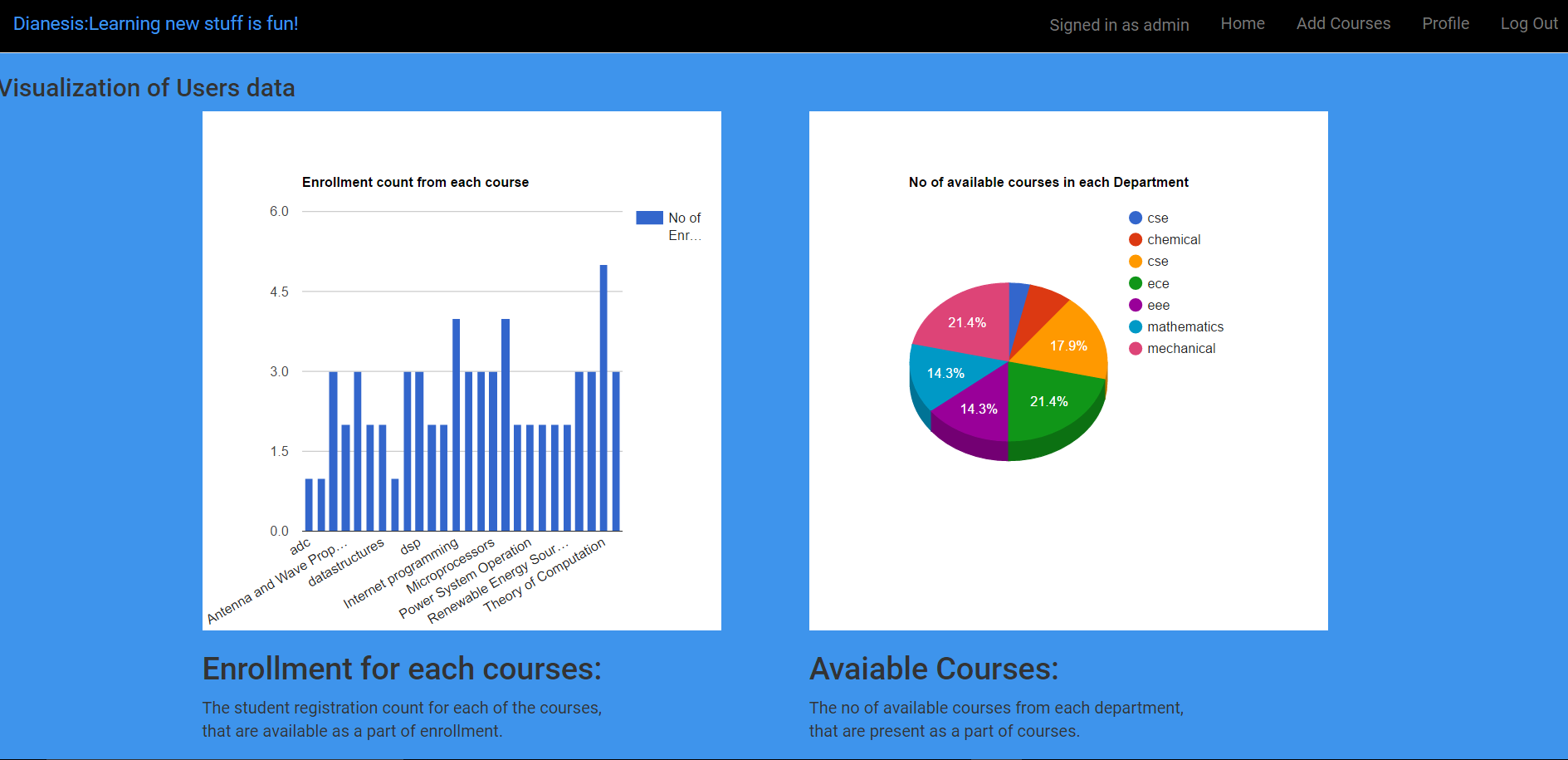Click the 'mechanical' legend label
The height and width of the screenshot is (760, 1568).
click(x=1181, y=348)
